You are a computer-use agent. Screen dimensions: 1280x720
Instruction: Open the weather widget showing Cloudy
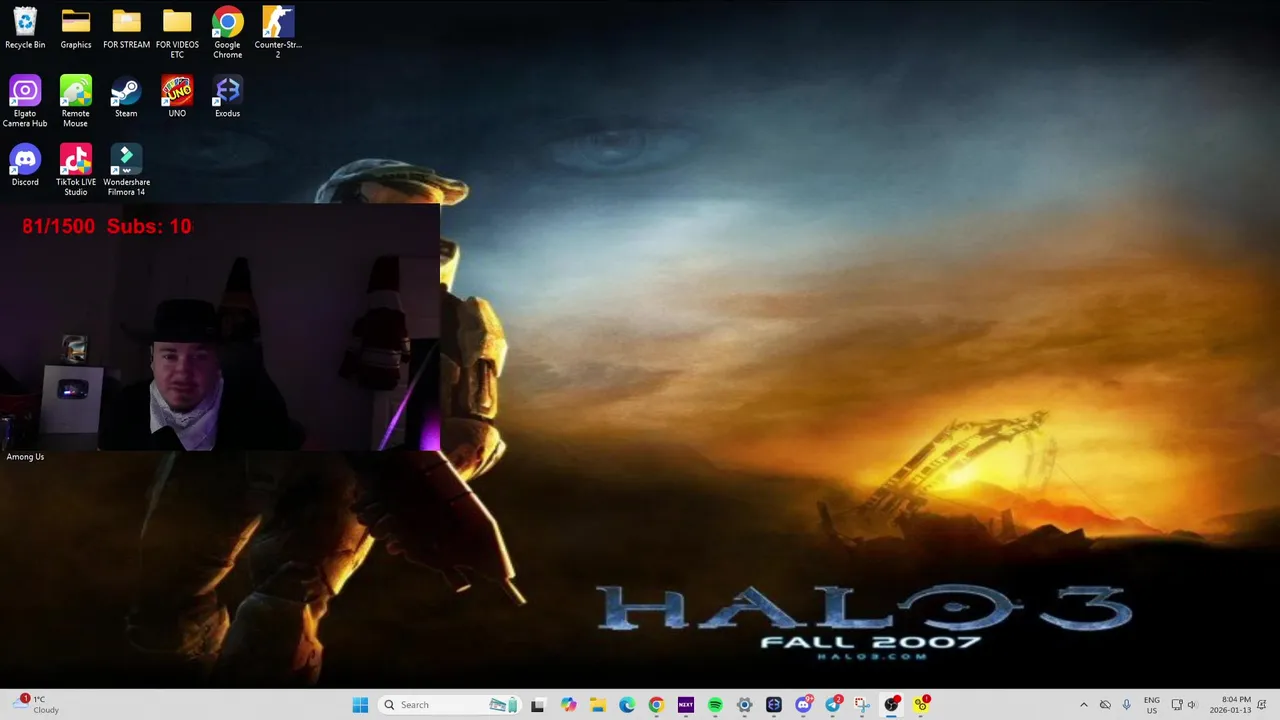[36, 705]
